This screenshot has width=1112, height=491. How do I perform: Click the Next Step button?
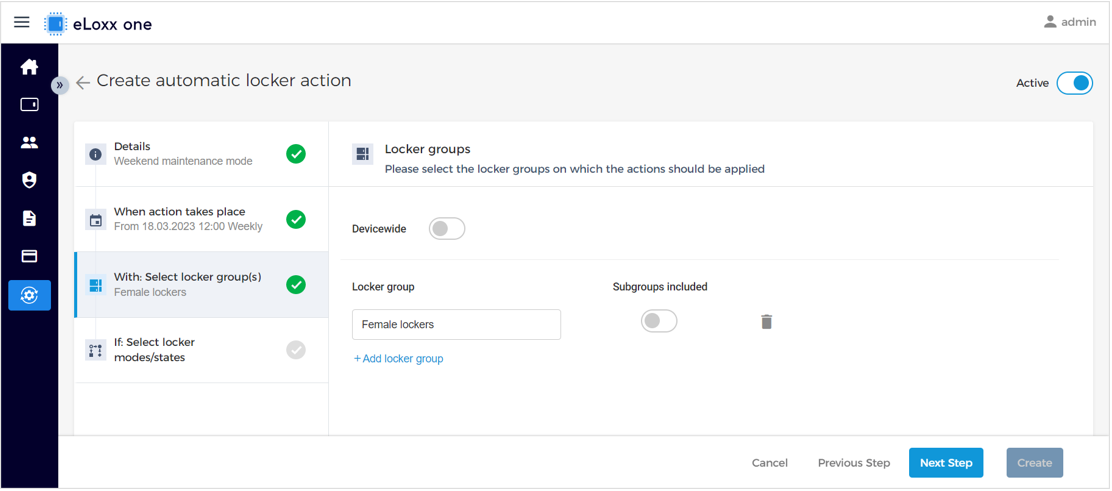pyautogui.click(x=946, y=463)
